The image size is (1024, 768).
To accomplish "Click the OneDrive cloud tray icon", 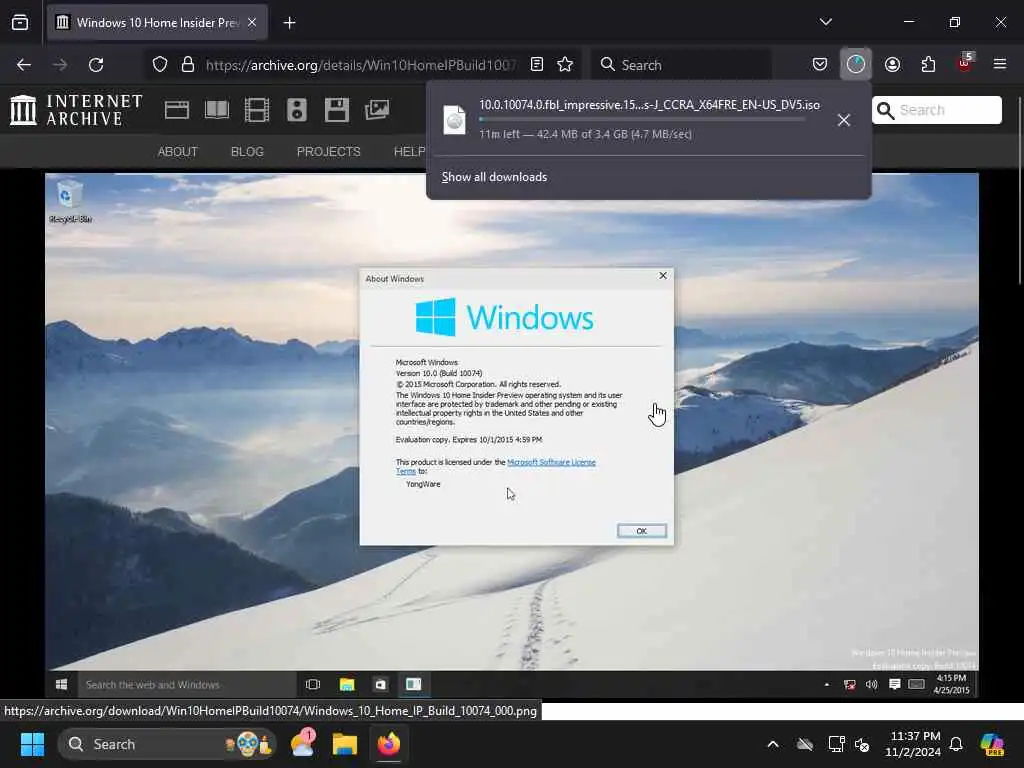I will coord(805,744).
